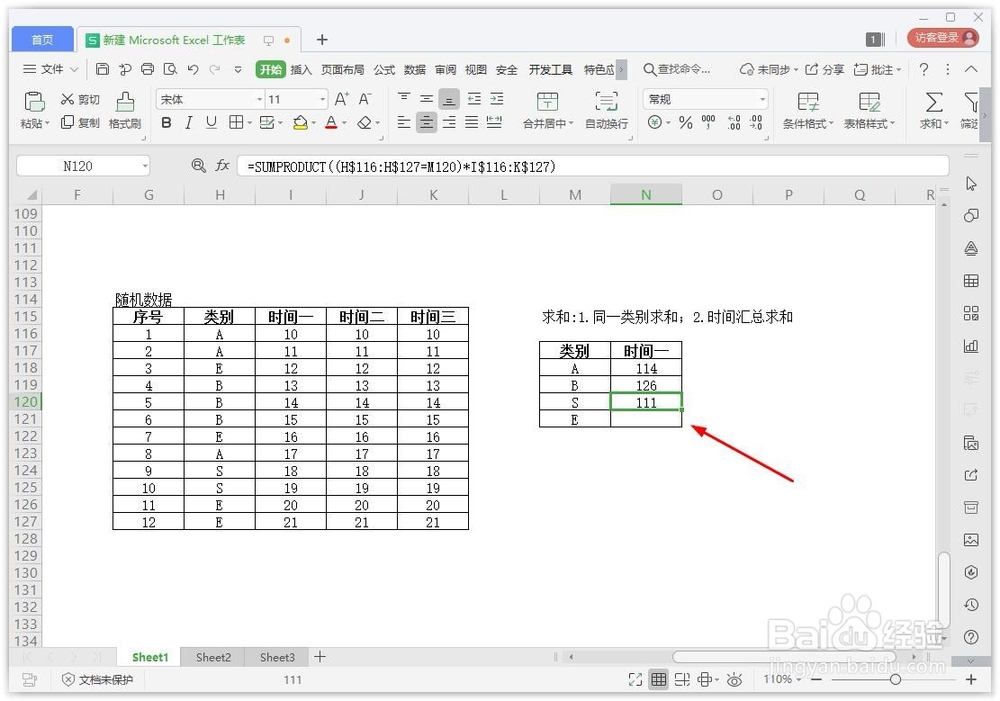This screenshot has height=701, width=1000.
Task: Open the font color A swatch
Action: [331, 122]
